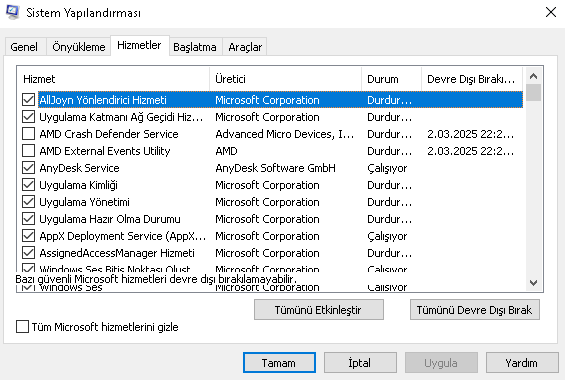Screen dimensions: 565x380
Task: Sort by the Durum column header
Action: point(391,79)
